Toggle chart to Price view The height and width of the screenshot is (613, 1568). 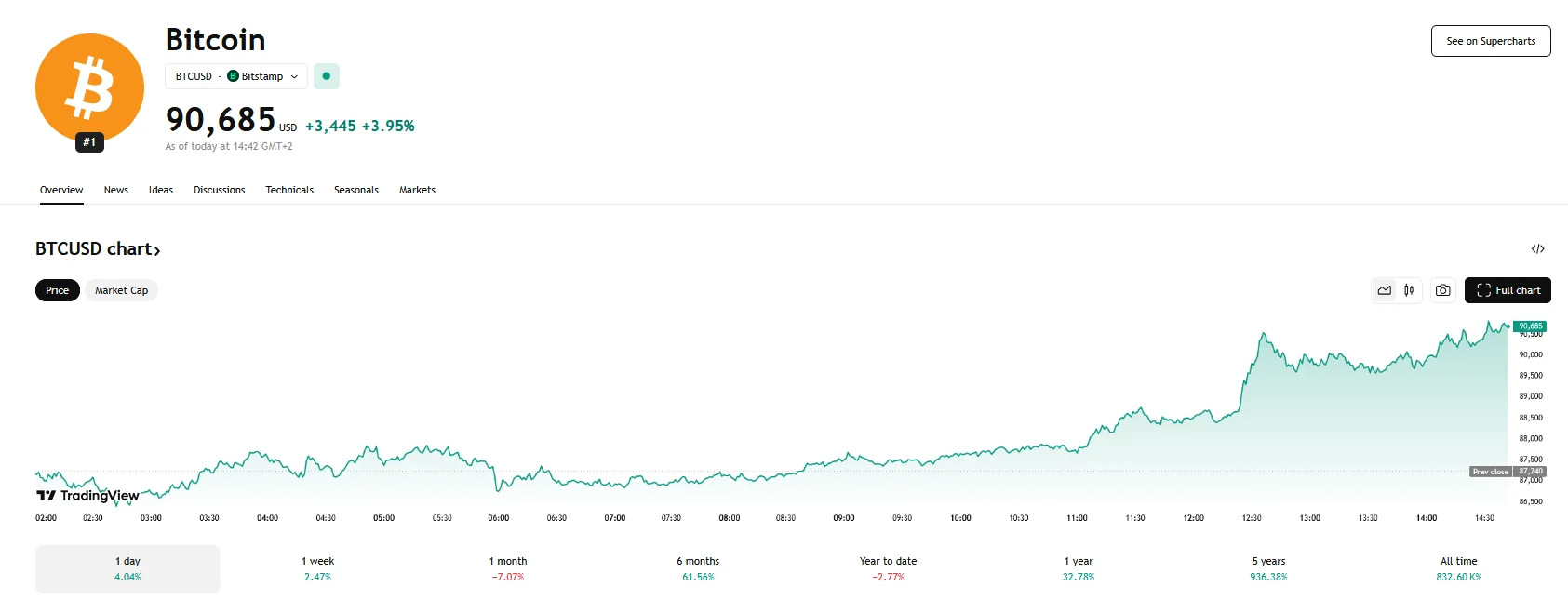pos(57,290)
